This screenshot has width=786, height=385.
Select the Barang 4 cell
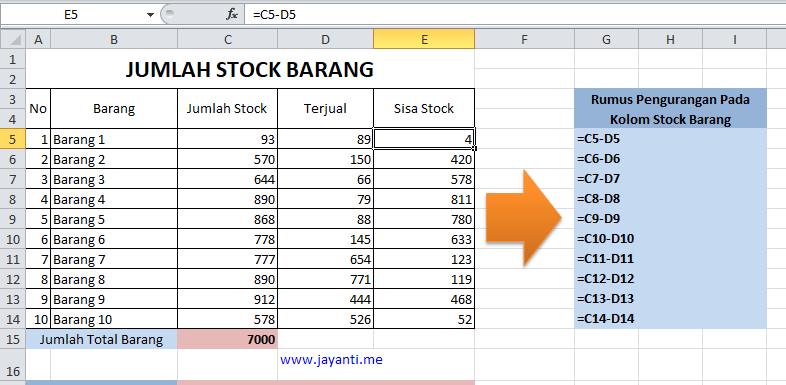[x=114, y=199]
